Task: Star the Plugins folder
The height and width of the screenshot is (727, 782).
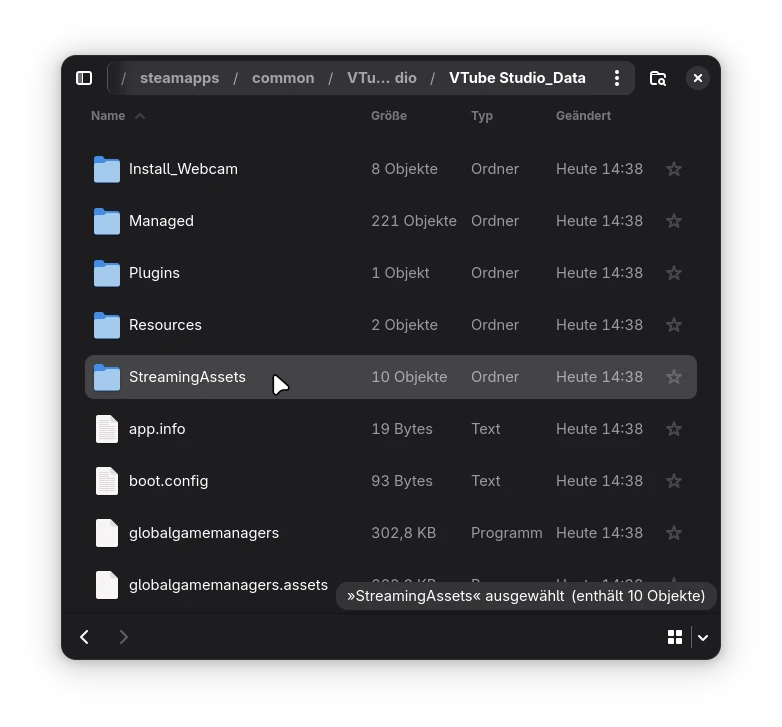Action: pos(674,273)
